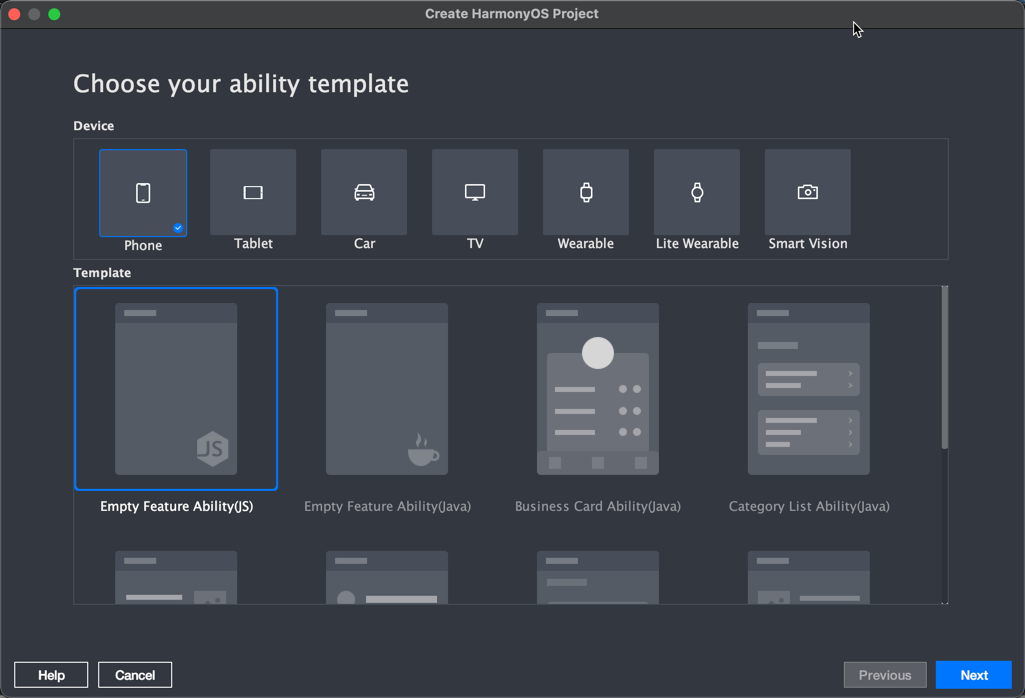
Task: Click the Help button
Action: (x=51, y=675)
